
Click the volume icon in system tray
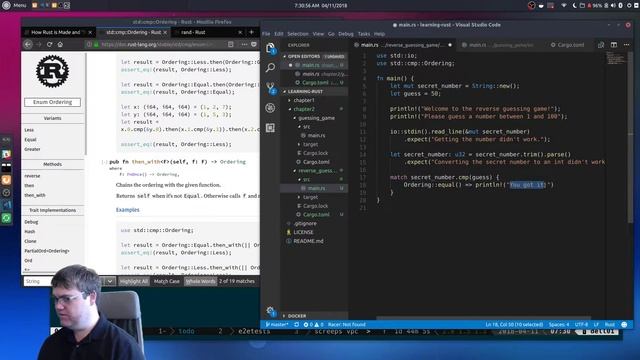(613, 6)
